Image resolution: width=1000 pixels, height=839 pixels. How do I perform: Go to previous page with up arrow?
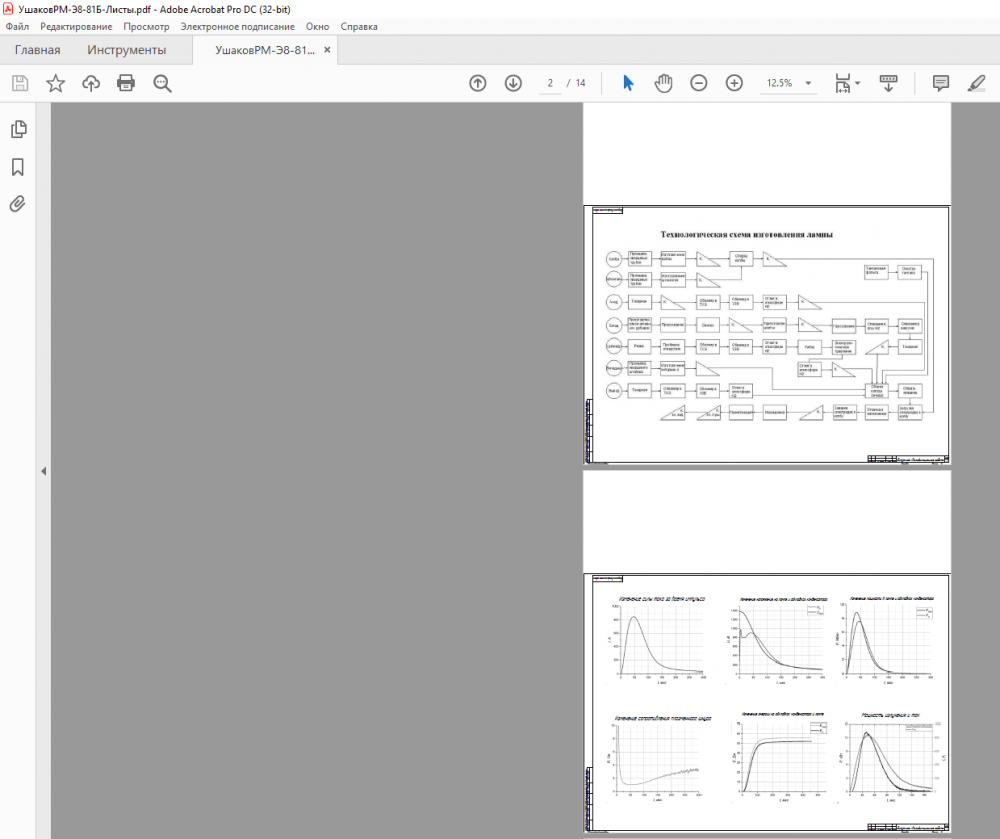pos(478,83)
